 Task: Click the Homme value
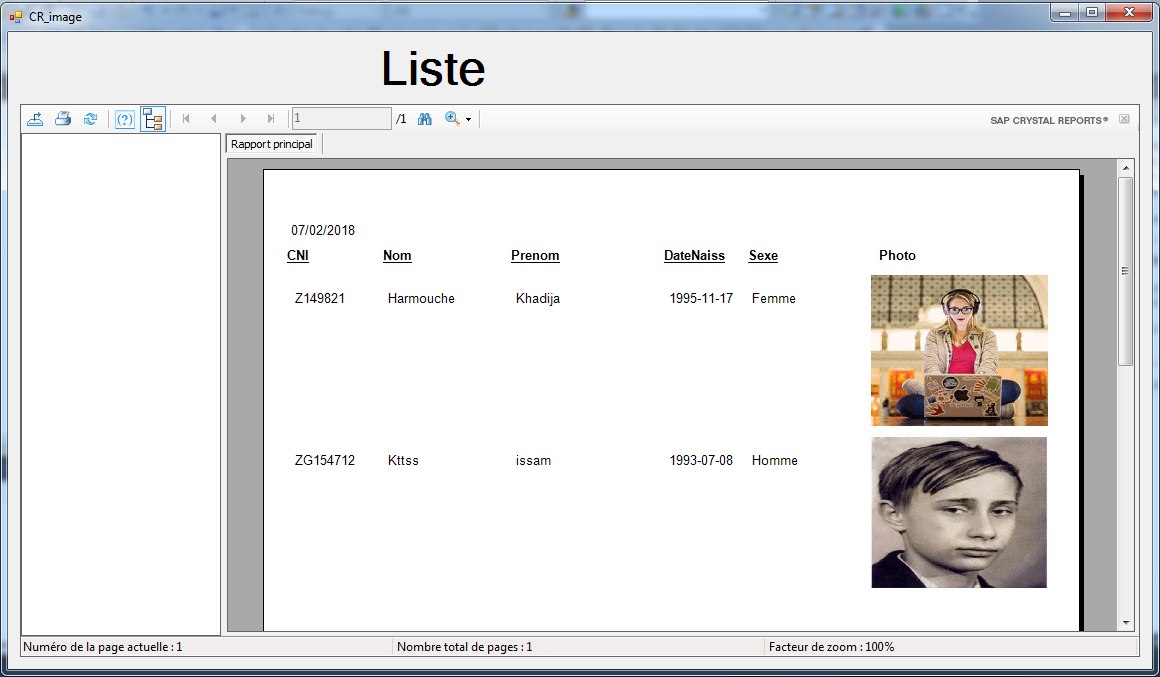(x=775, y=460)
